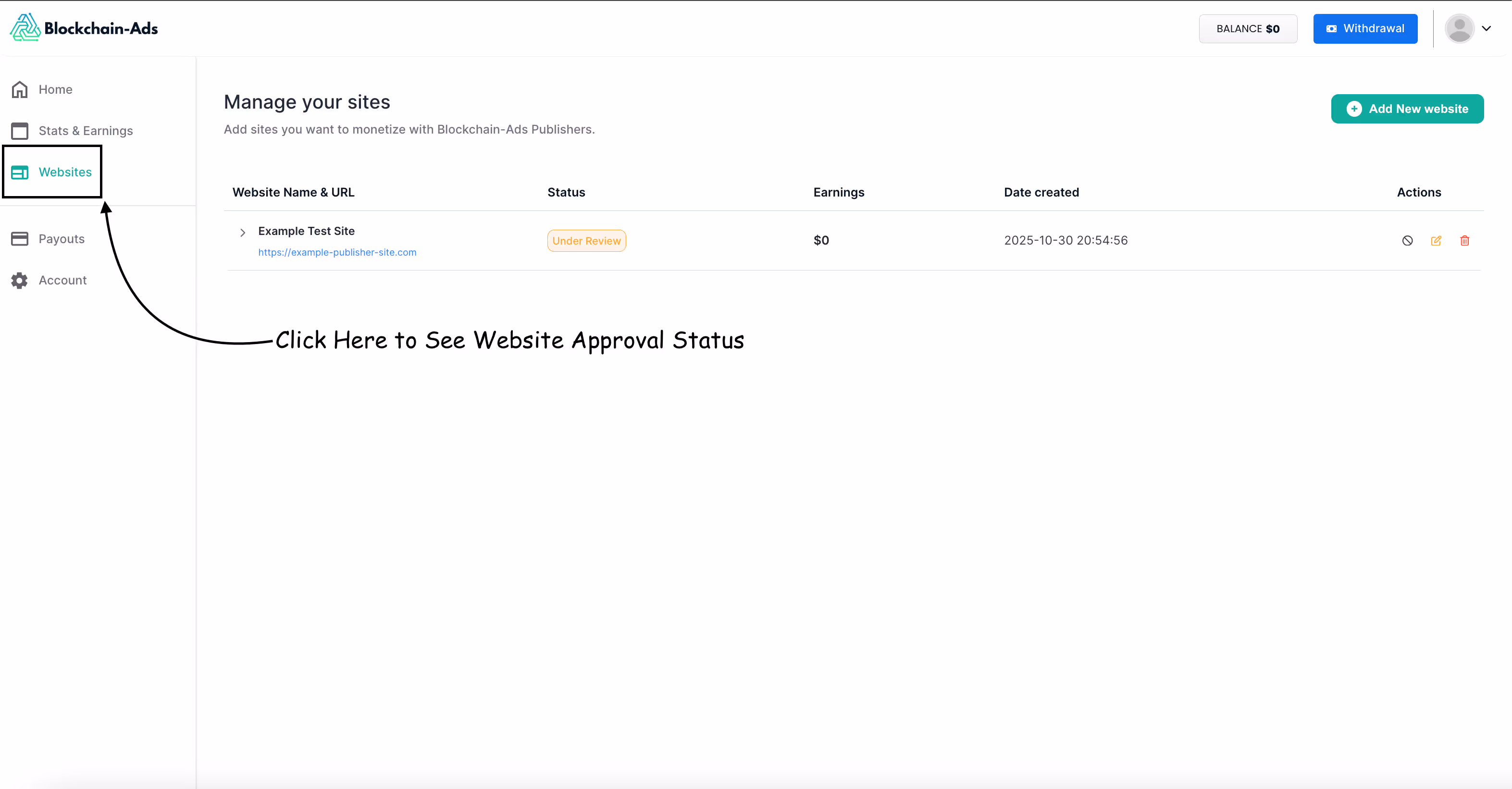
Task: Edit Example Test Site with pencil icon
Action: tap(1436, 240)
